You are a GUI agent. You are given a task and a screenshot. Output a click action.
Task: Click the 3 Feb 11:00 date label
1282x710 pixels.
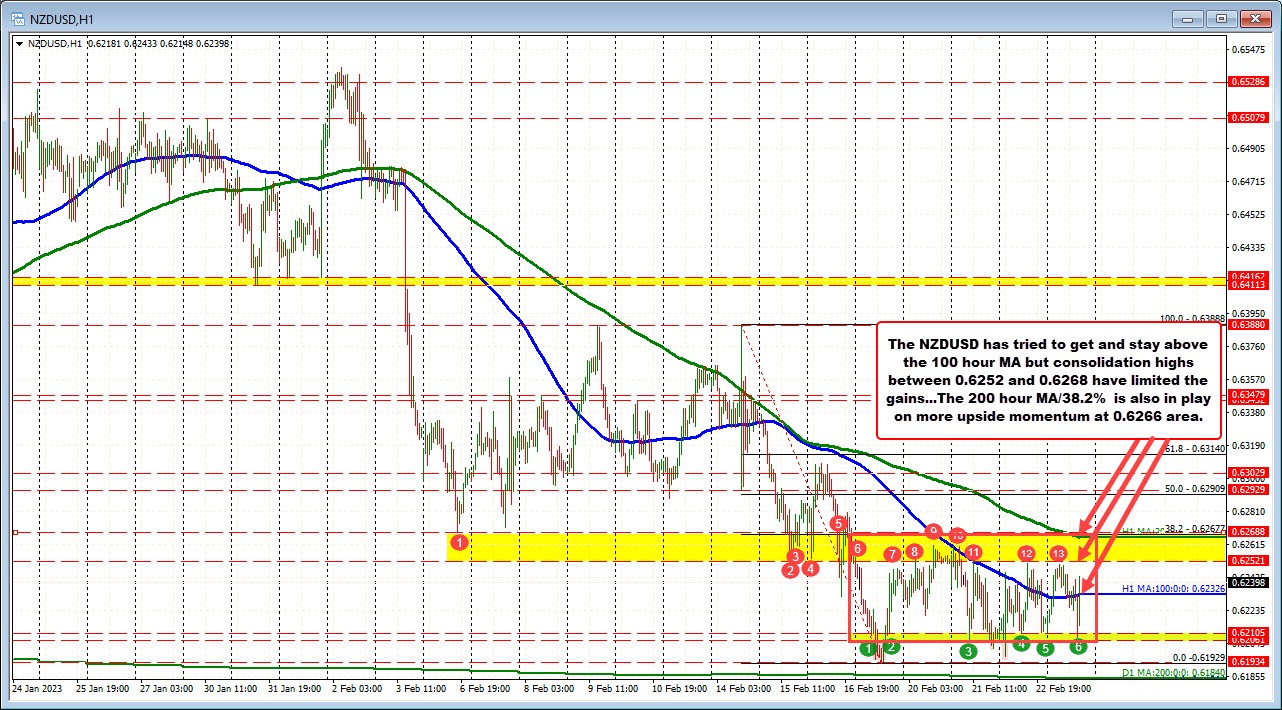click(x=422, y=689)
